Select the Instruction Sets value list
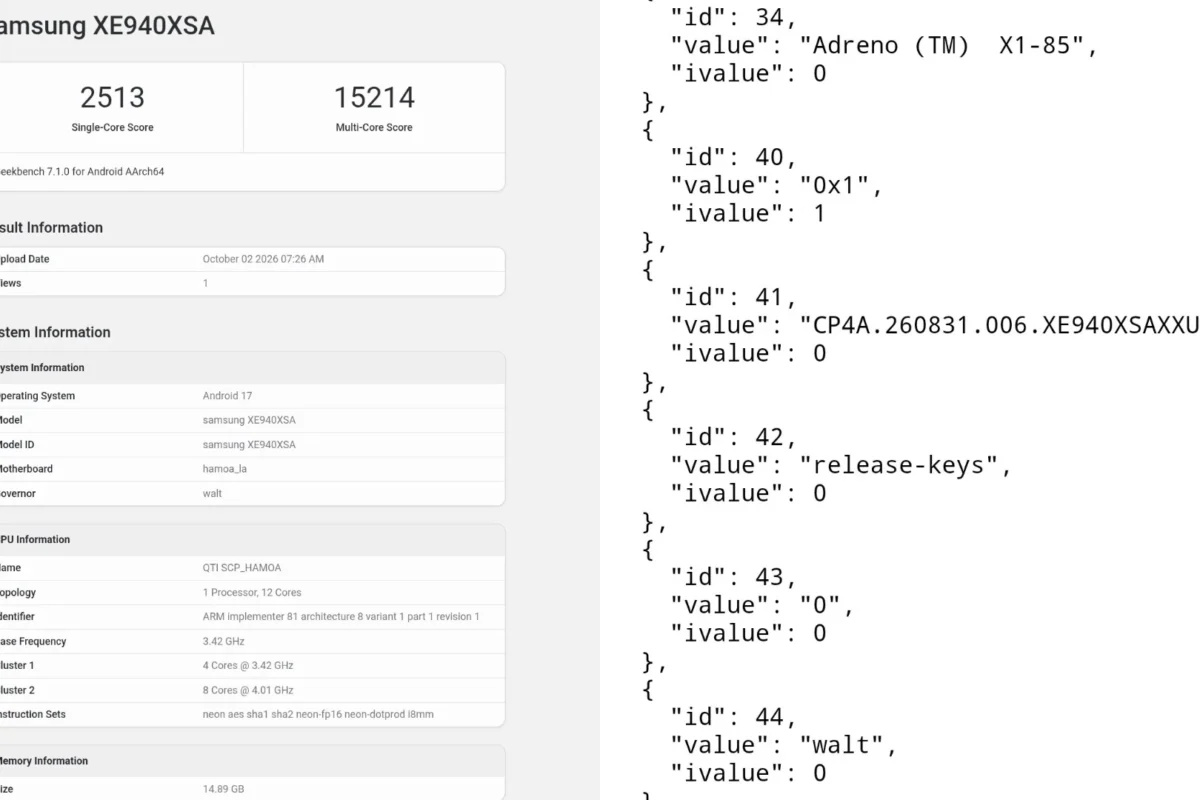This screenshot has height=800, width=1200. tap(318, 714)
